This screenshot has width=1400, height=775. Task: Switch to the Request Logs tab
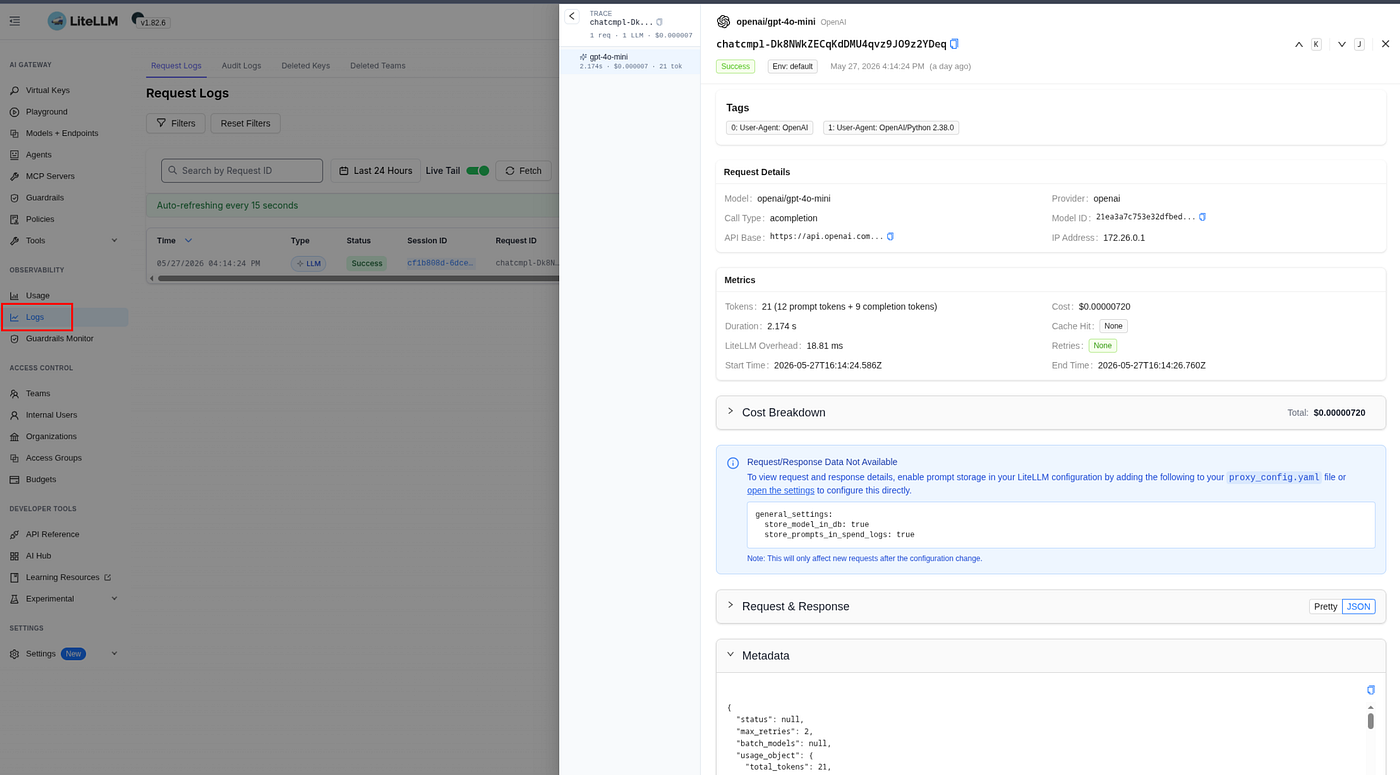click(176, 66)
